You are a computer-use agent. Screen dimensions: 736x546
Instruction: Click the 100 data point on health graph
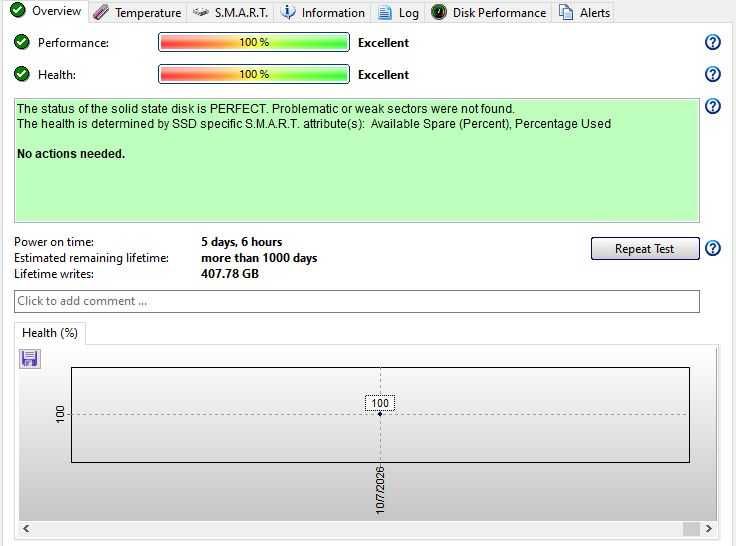coord(380,414)
